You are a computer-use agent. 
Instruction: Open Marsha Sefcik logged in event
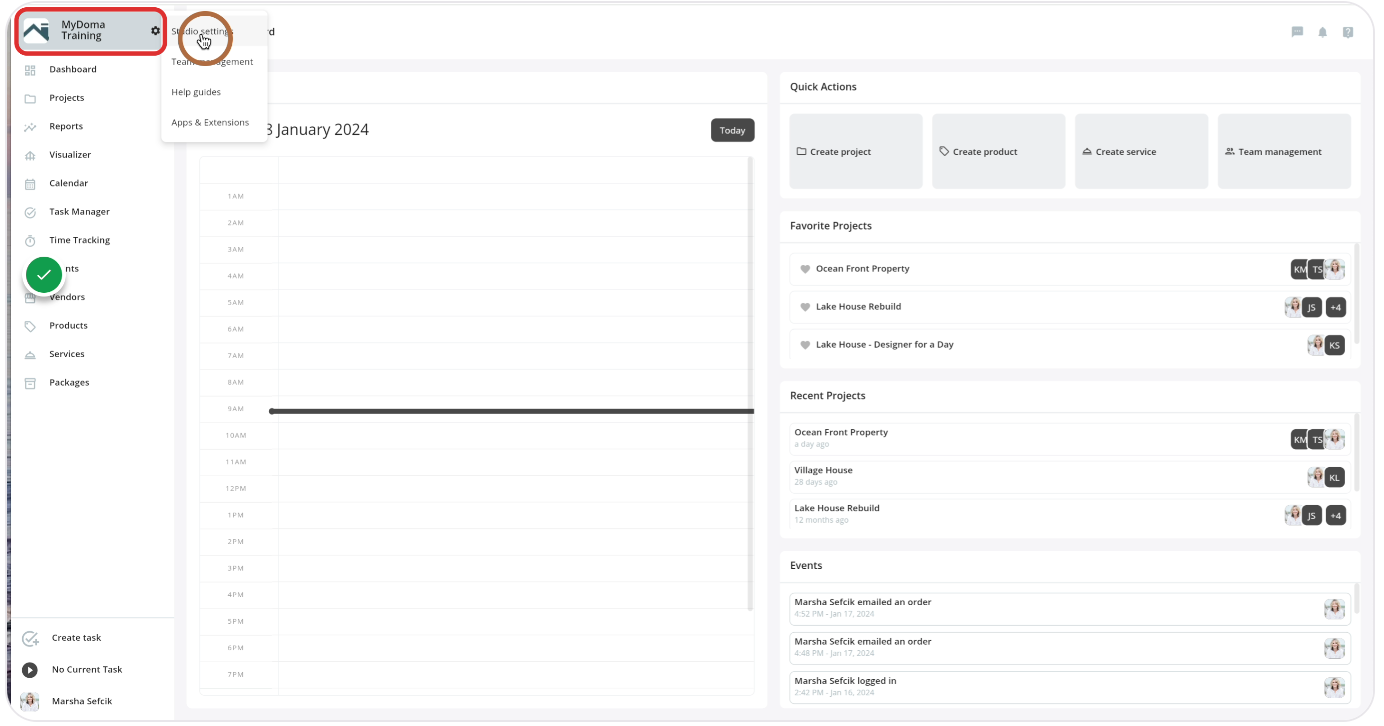[1070, 687]
